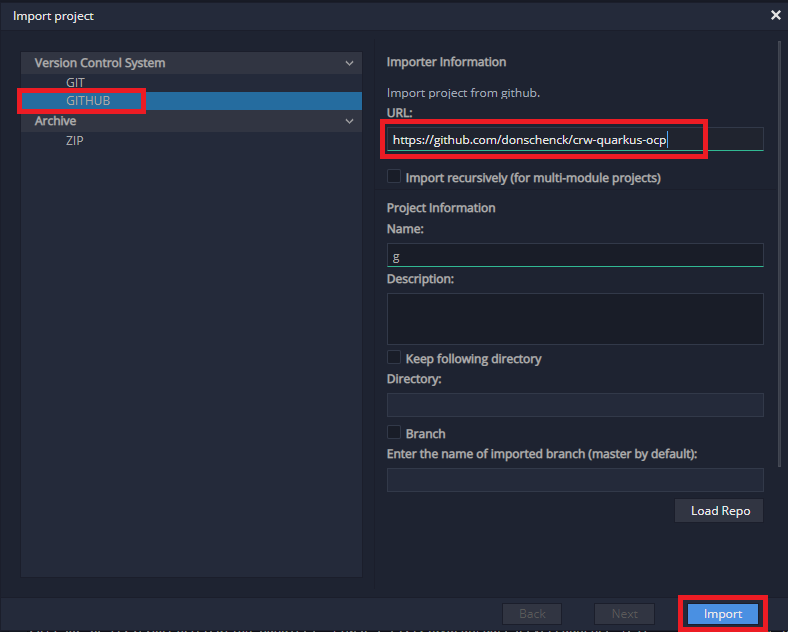The width and height of the screenshot is (788, 632).
Task: Collapse the Archive section chevron
Action: (349, 121)
